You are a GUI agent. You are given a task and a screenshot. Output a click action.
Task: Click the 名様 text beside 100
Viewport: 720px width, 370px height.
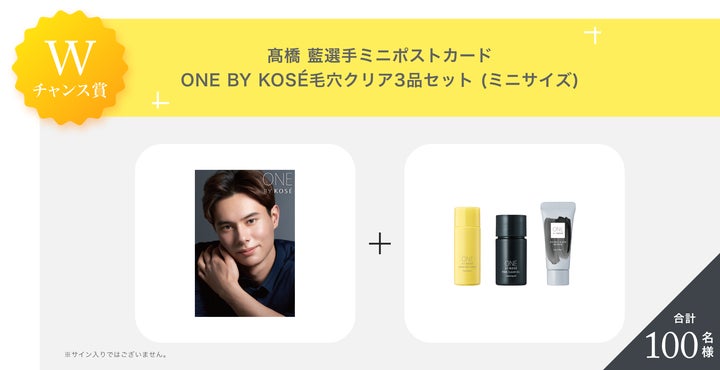[x=707, y=345]
